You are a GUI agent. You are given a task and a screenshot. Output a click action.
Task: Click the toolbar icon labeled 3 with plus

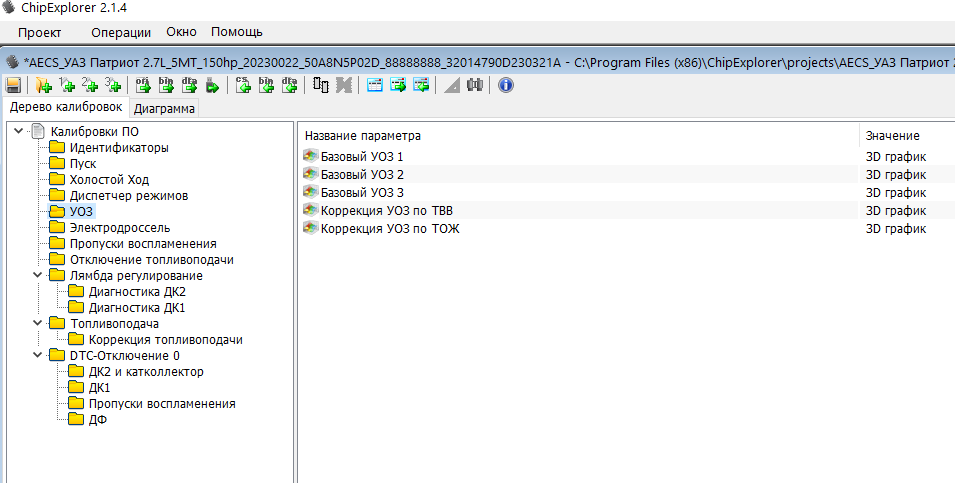[113, 85]
